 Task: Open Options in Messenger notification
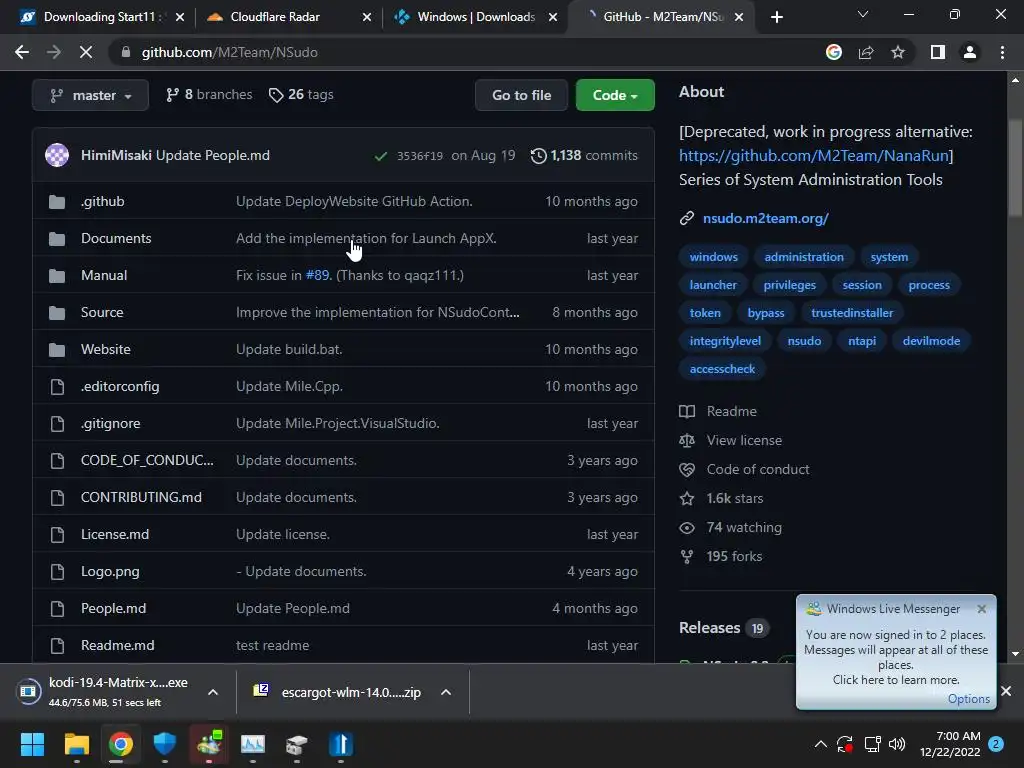pyautogui.click(x=968, y=699)
